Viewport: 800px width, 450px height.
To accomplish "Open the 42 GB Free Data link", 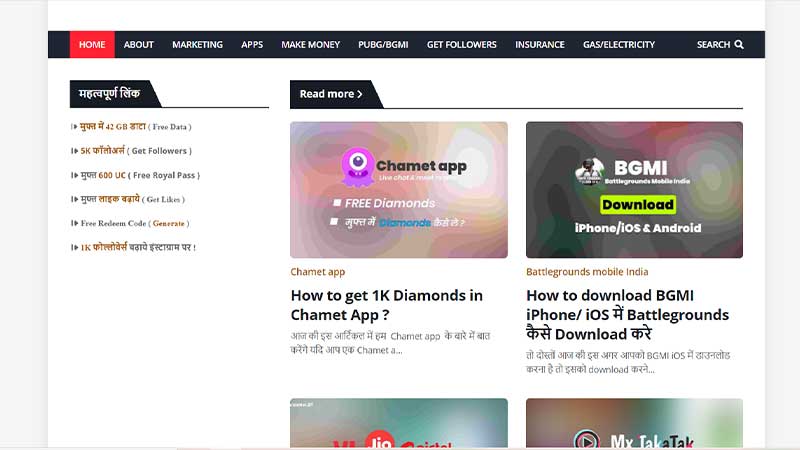I will point(135,127).
